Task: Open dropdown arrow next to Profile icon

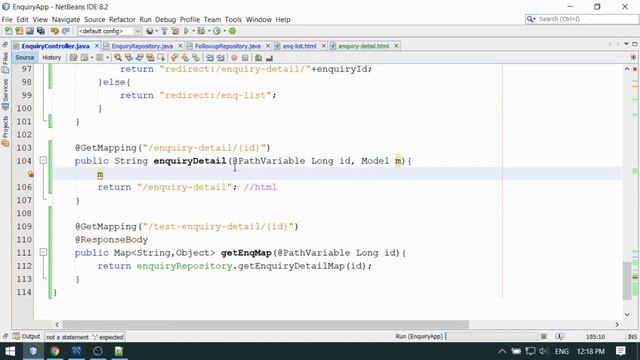Action: (x=224, y=31)
